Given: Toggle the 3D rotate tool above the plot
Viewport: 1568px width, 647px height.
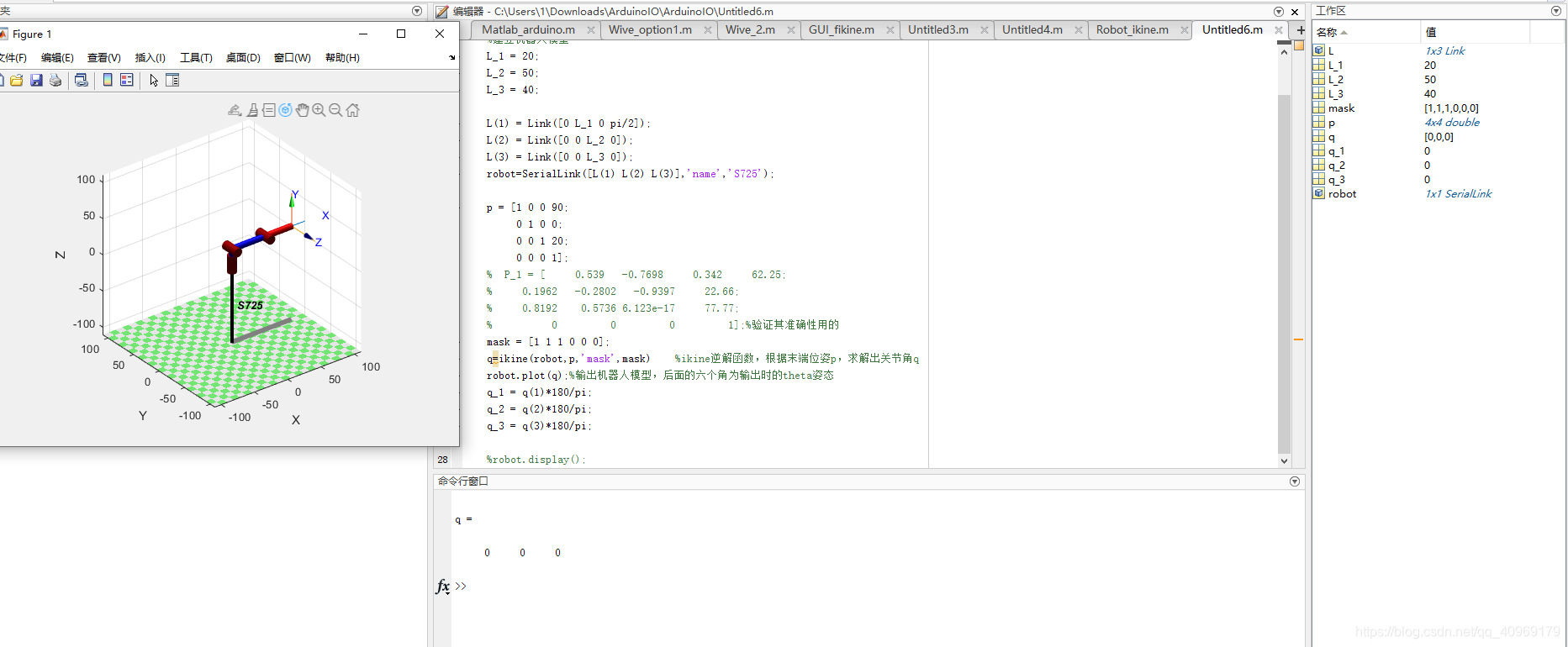Looking at the screenshot, I should click(286, 110).
